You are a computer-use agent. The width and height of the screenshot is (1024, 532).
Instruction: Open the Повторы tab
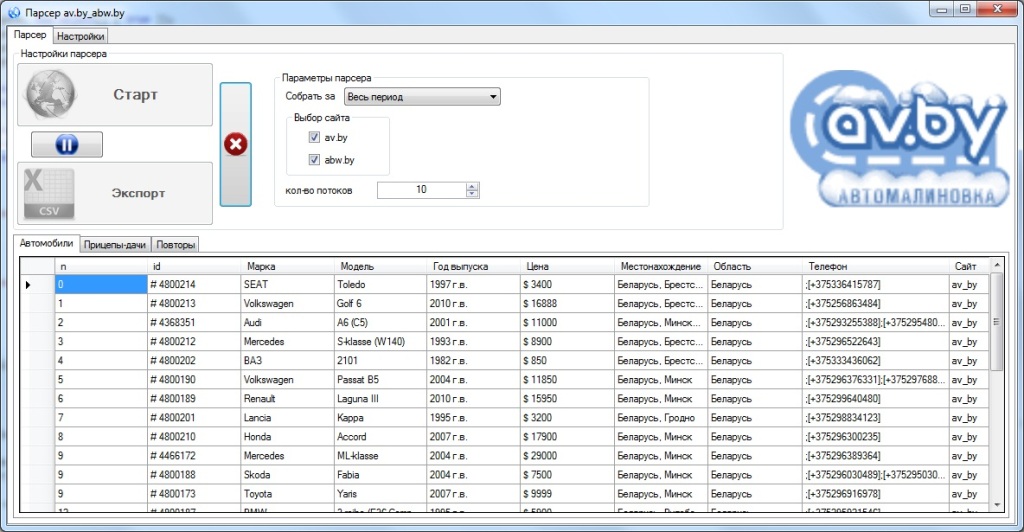click(x=175, y=245)
